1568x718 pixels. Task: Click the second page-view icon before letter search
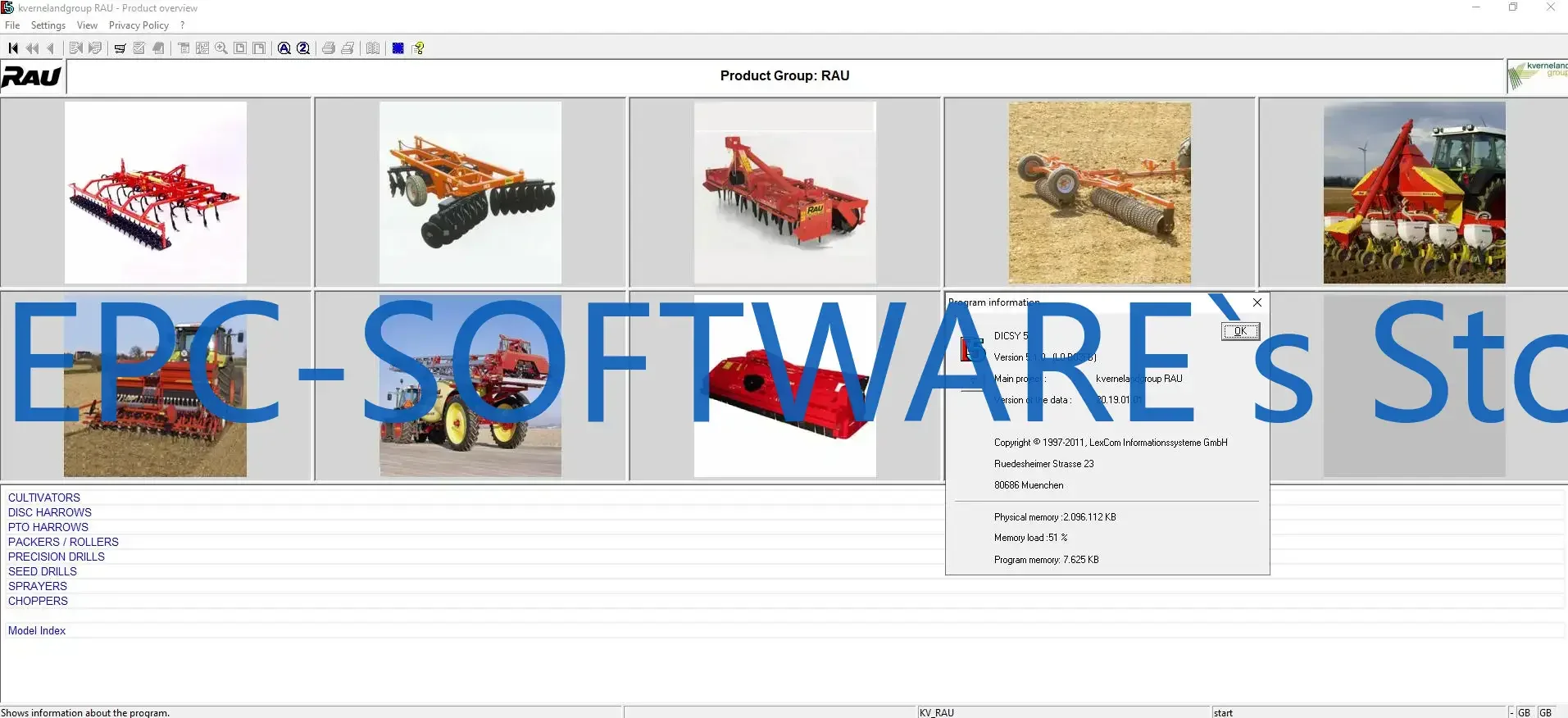click(x=259, y=48)
